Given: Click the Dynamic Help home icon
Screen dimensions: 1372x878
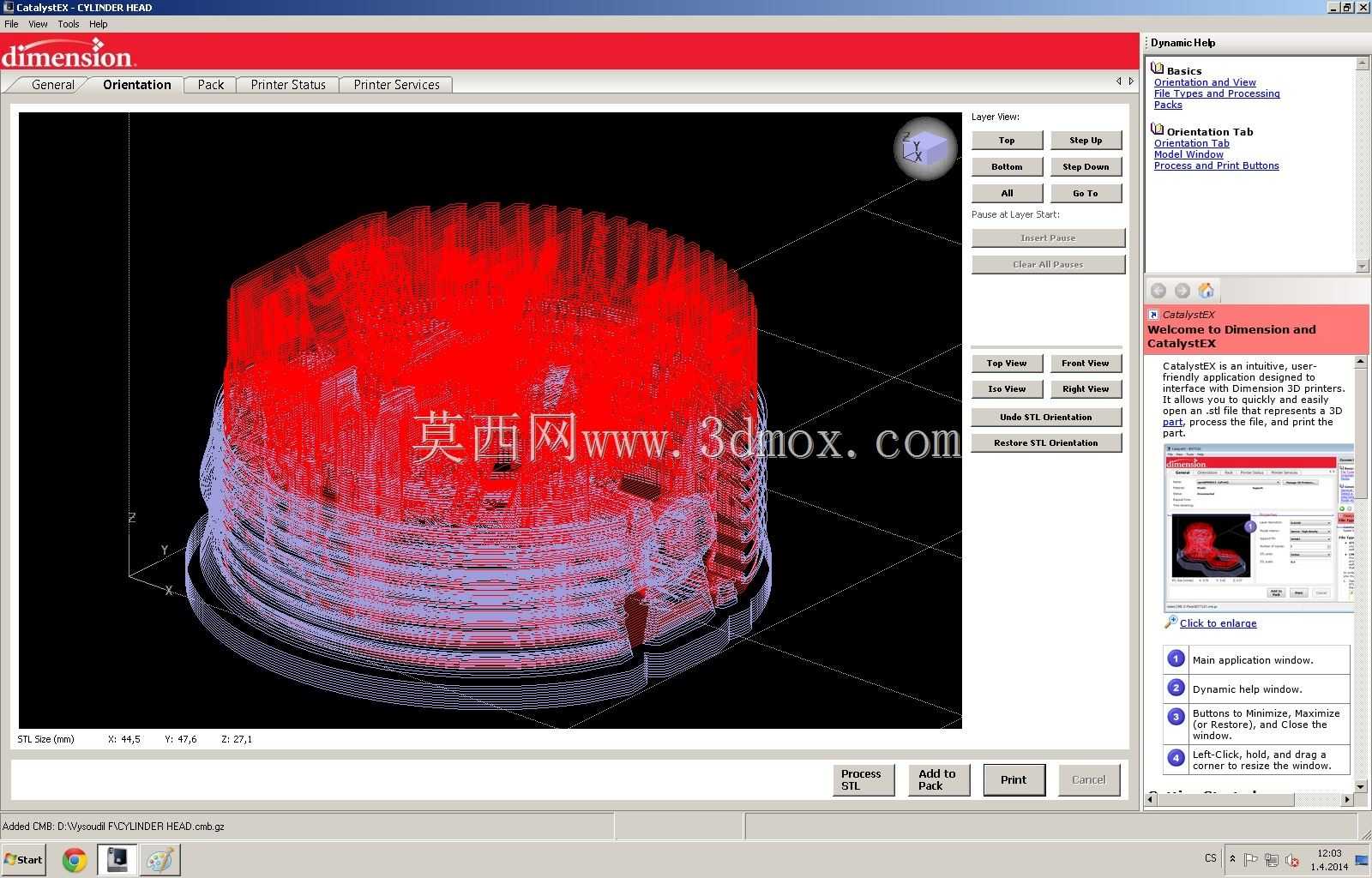Looking at the screenshot, I should (1207, 291).
